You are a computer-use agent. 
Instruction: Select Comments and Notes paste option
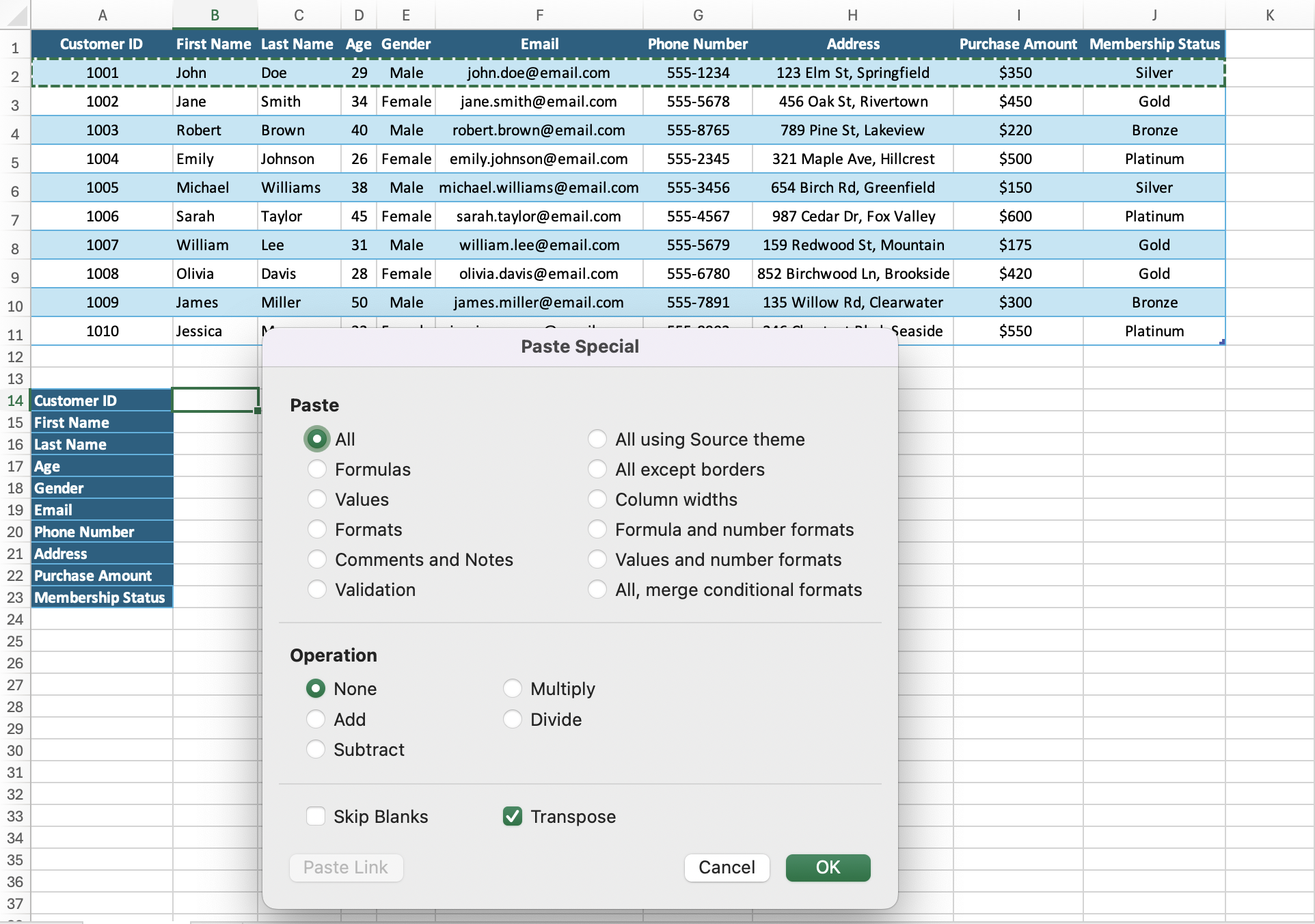coord(316,560)
